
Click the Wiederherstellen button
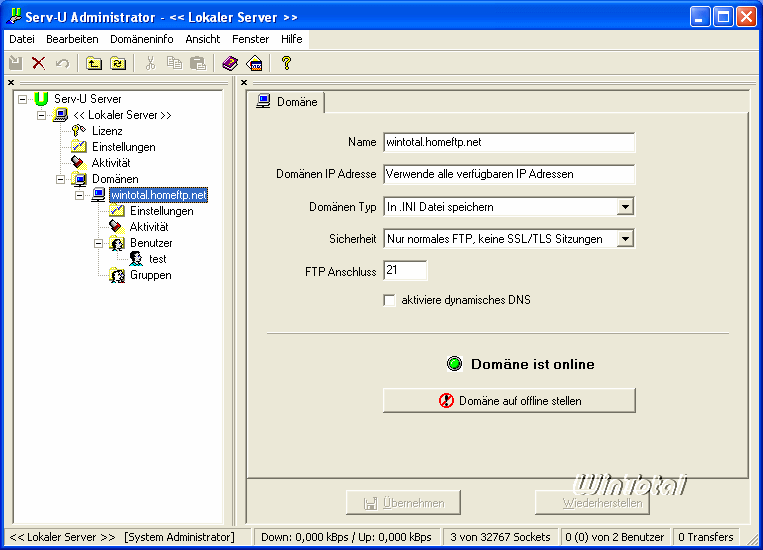[592, 503]
